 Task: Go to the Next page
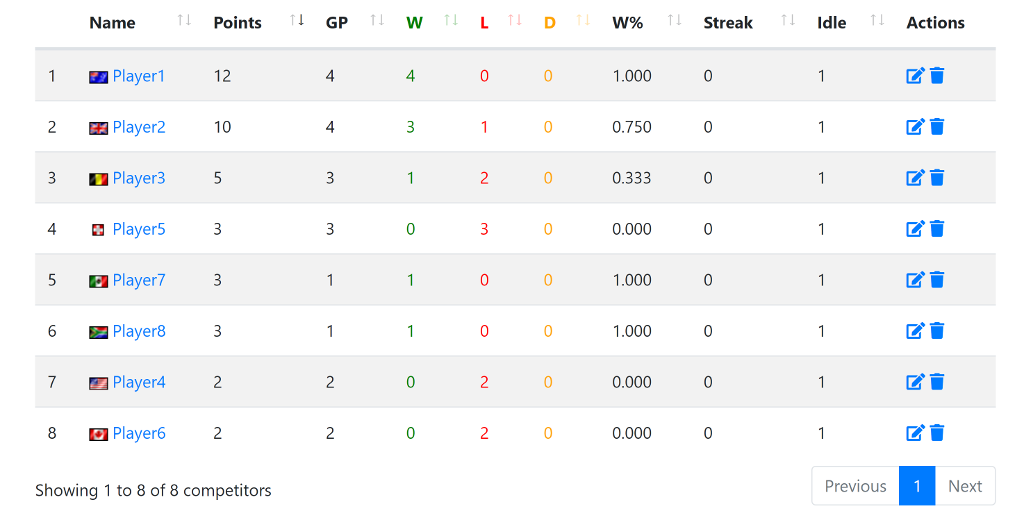965,486
